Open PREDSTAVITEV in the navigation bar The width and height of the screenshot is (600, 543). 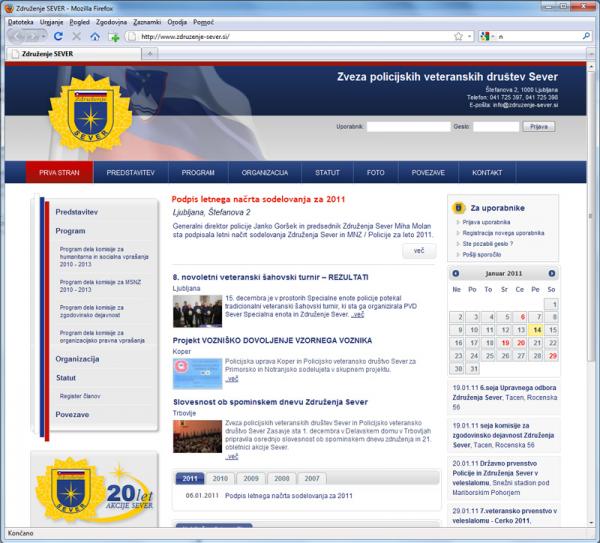click(130, 172)
